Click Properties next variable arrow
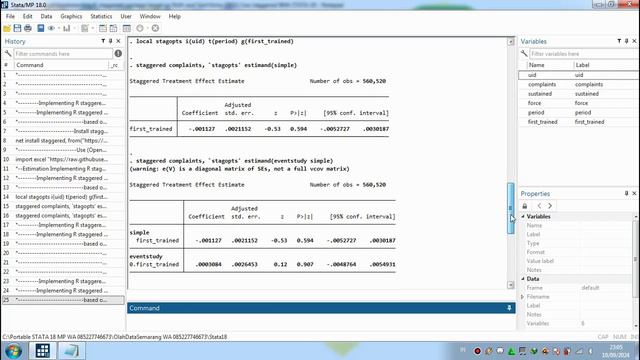Viewport: 640px width, 360px height. (550, 206)
